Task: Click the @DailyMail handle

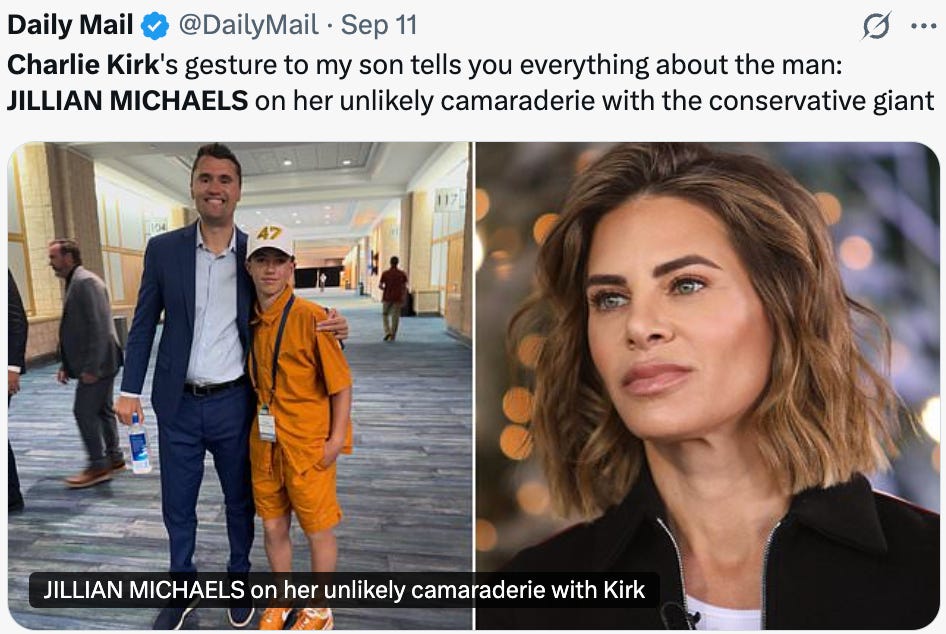Action: click(248, 25)
